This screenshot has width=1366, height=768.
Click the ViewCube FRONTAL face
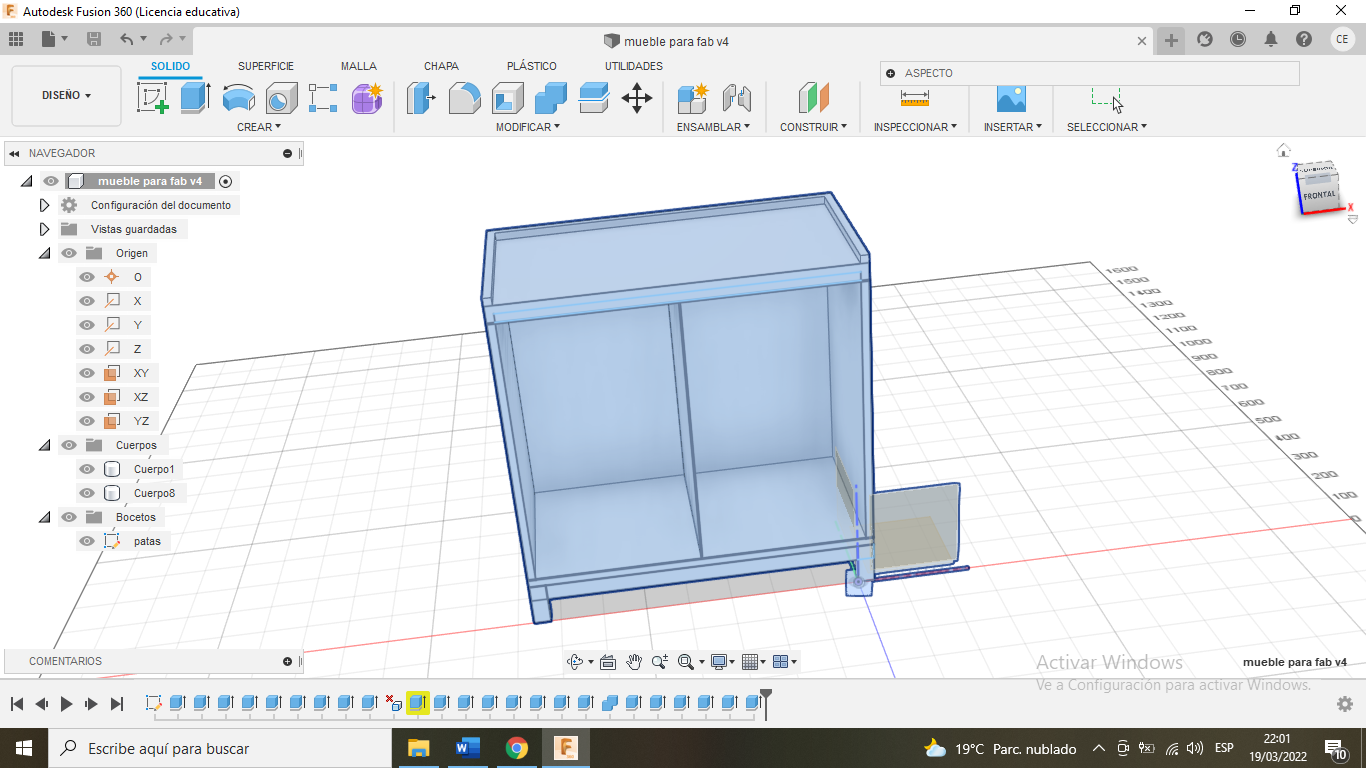[1319, 194]
